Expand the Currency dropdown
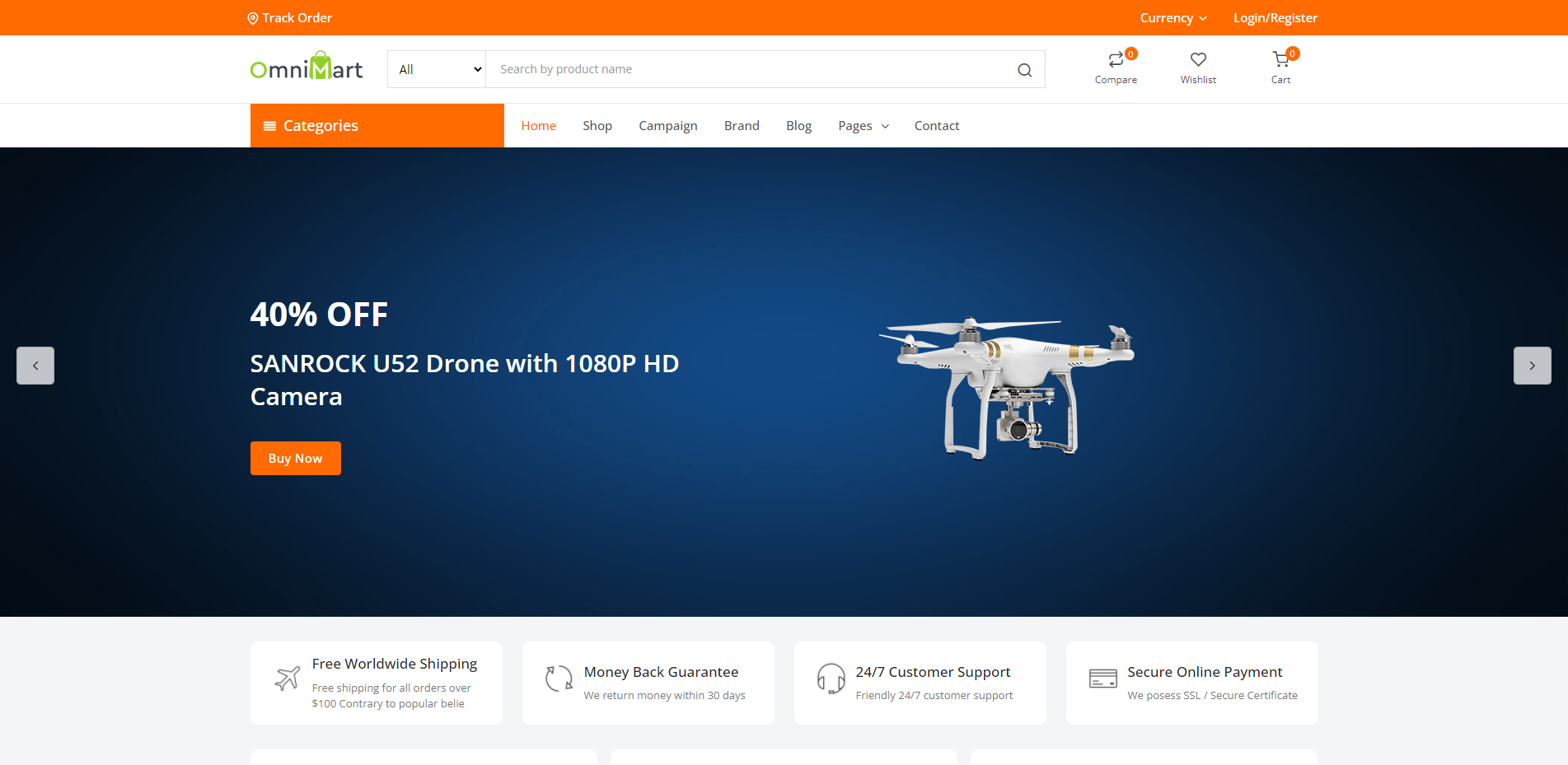 point(1172,18)
